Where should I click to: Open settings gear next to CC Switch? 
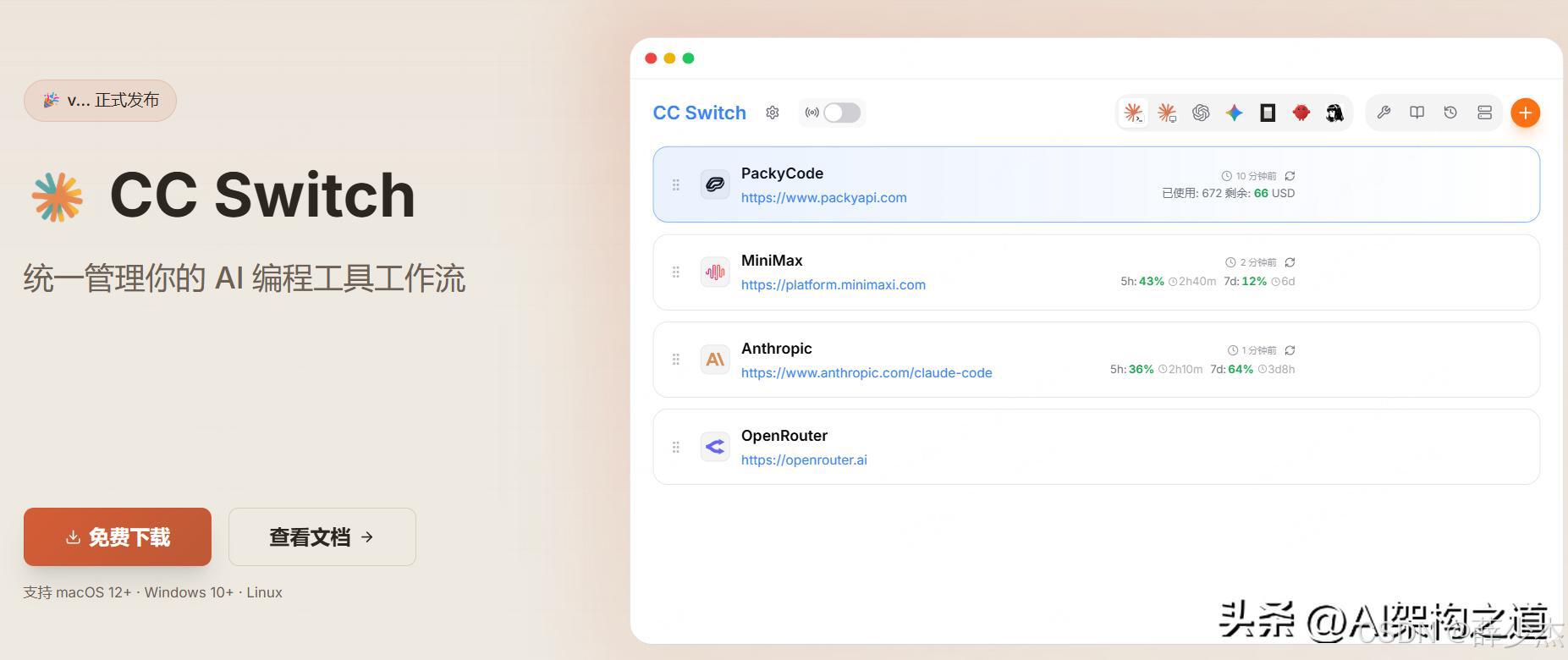tap(773, 113)
